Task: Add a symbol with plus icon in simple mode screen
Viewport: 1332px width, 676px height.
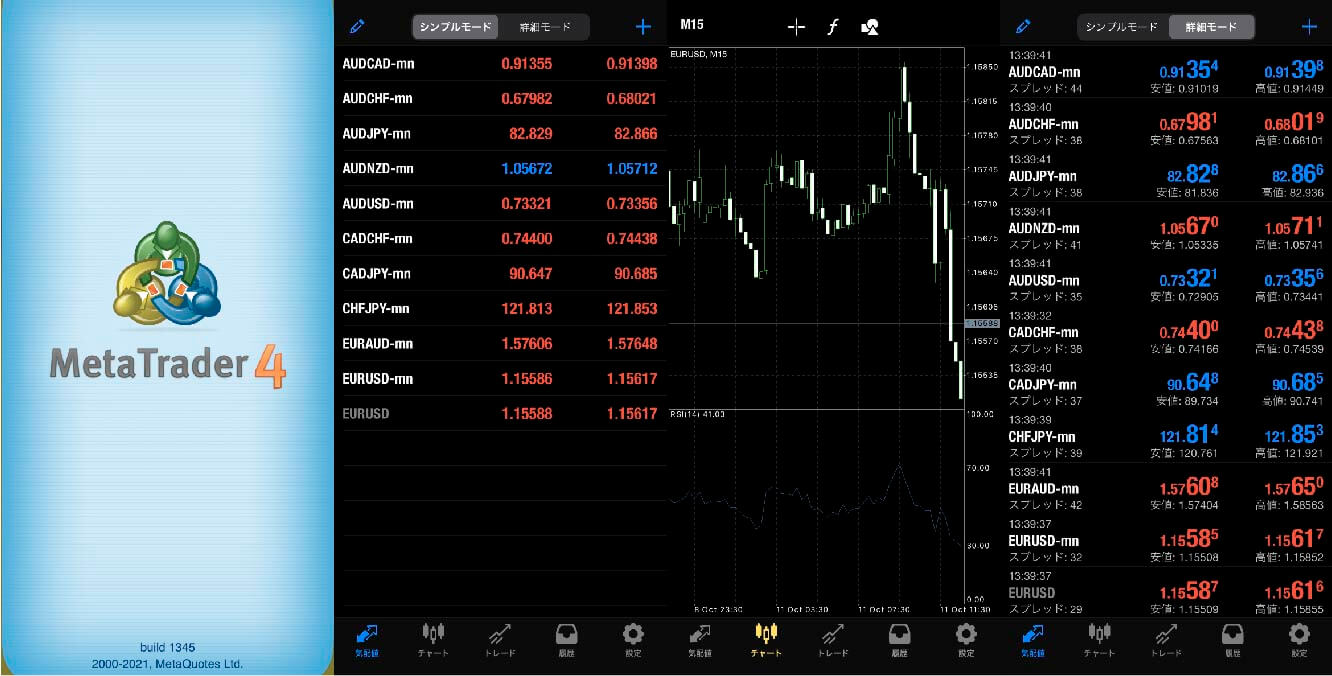Action: coord(643,27)
